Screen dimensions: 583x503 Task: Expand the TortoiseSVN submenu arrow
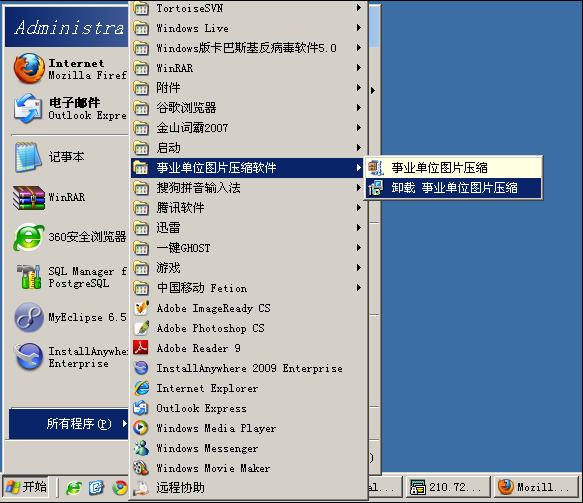tap(359, 8)
